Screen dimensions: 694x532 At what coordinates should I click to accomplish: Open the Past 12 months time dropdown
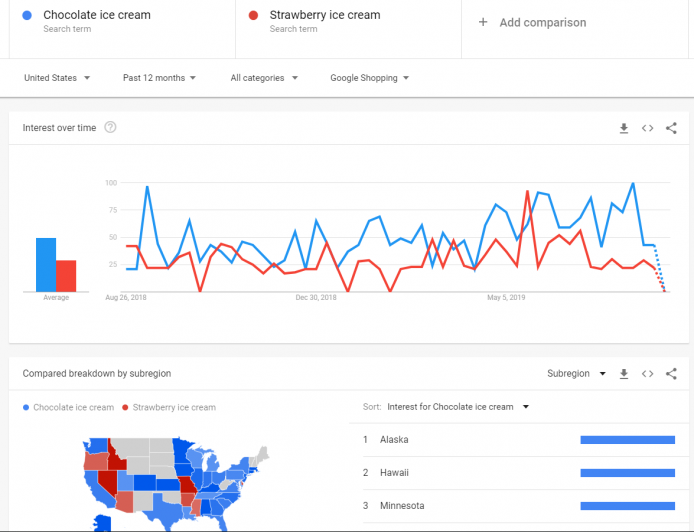159,78
